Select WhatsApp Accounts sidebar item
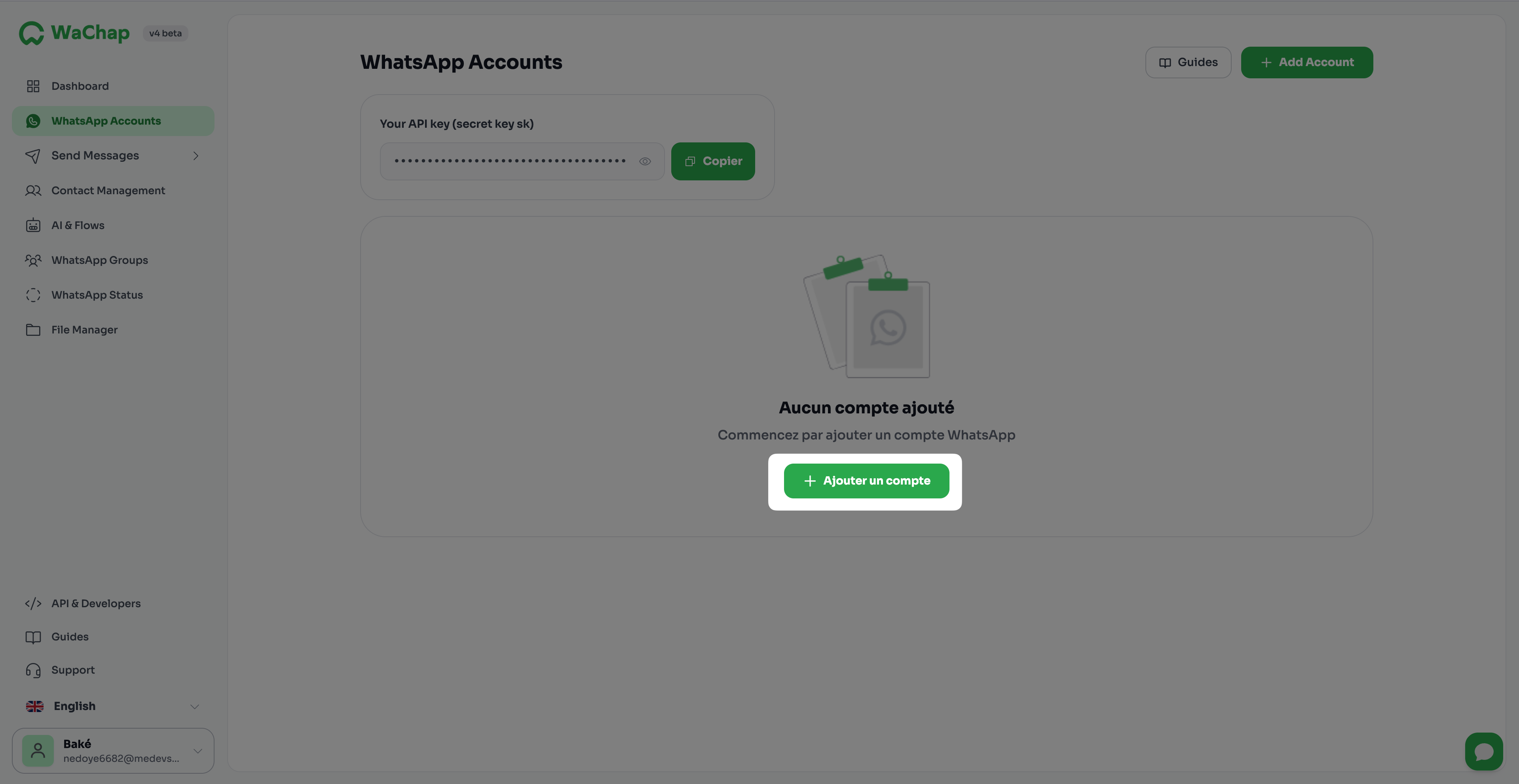Viewport: 1519px width, 784px height. 106,121
